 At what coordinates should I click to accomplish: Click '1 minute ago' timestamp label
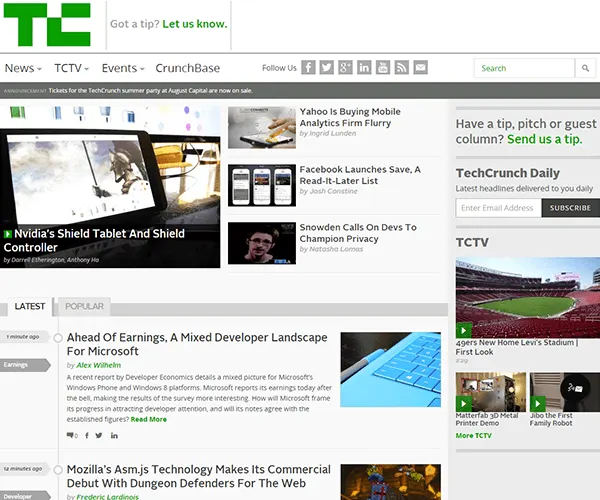(23, 337)
